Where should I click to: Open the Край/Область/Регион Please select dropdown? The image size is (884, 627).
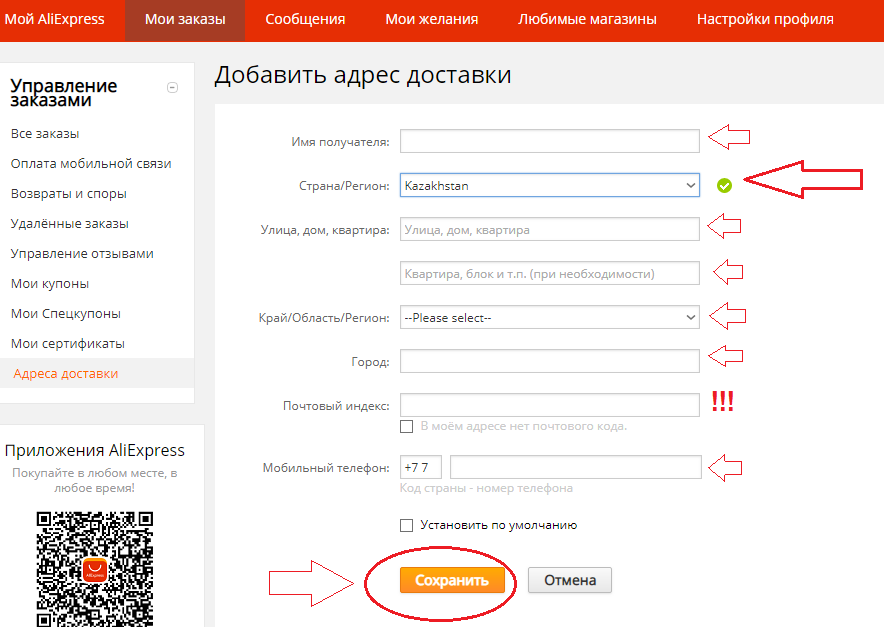tap(550, 317)
